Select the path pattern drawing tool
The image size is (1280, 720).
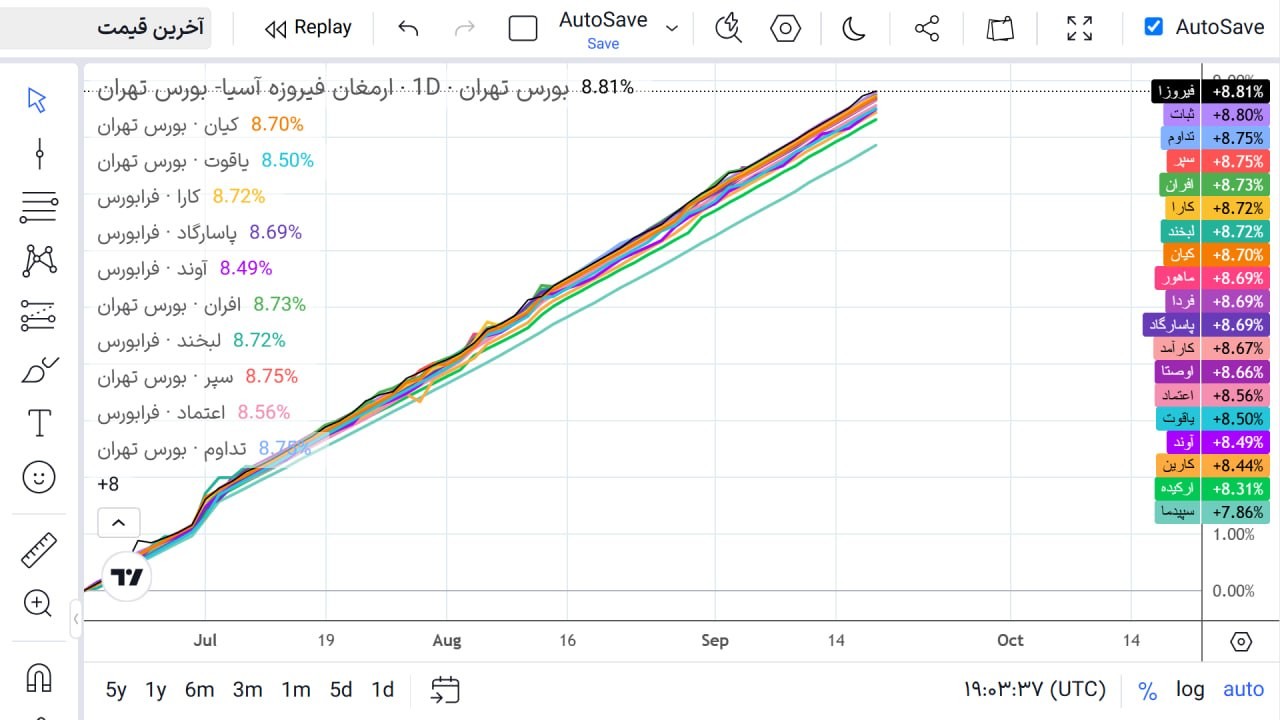(39, 261)
